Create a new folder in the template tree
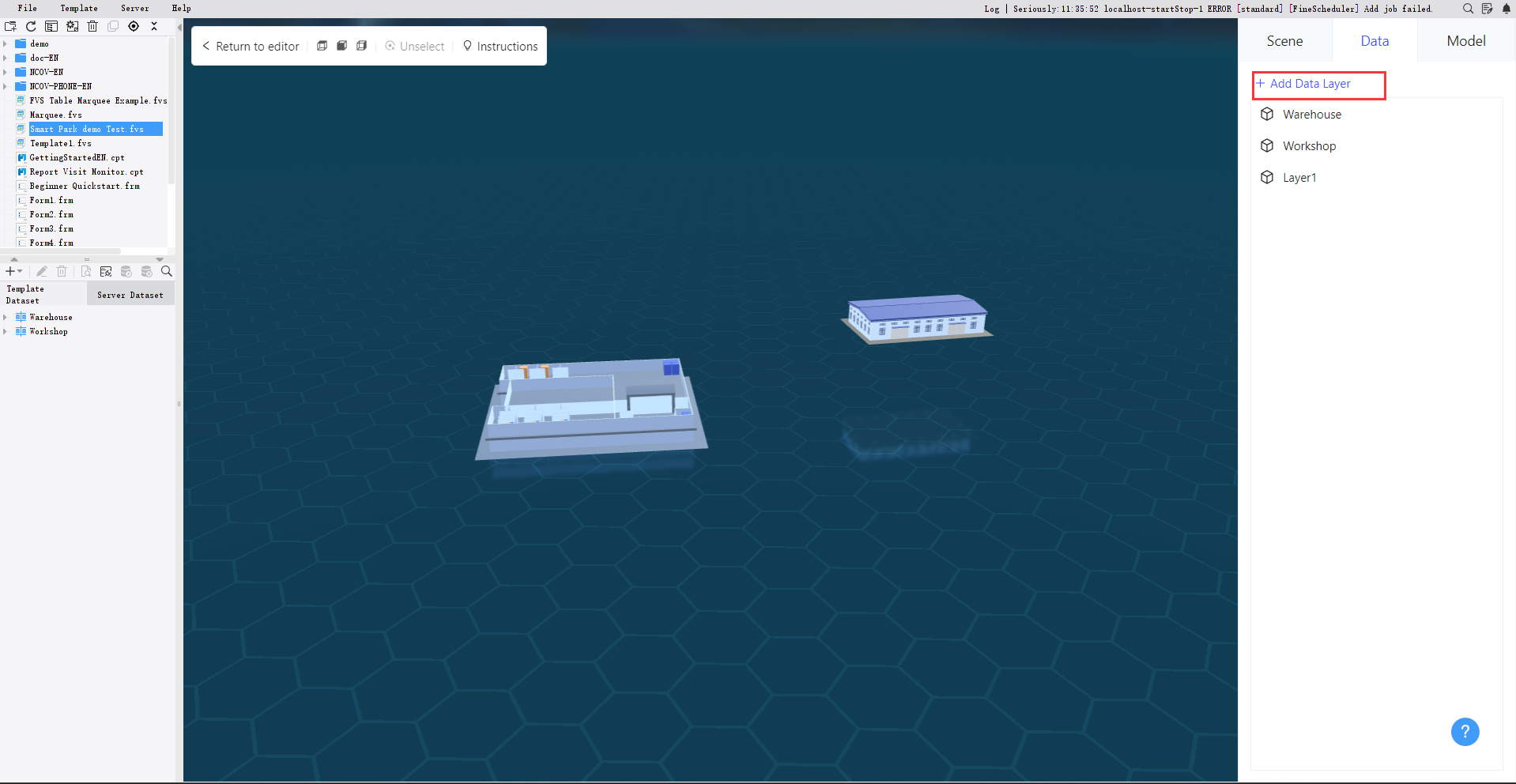Screen dimensions: 1516x784 tap(10, 26)
